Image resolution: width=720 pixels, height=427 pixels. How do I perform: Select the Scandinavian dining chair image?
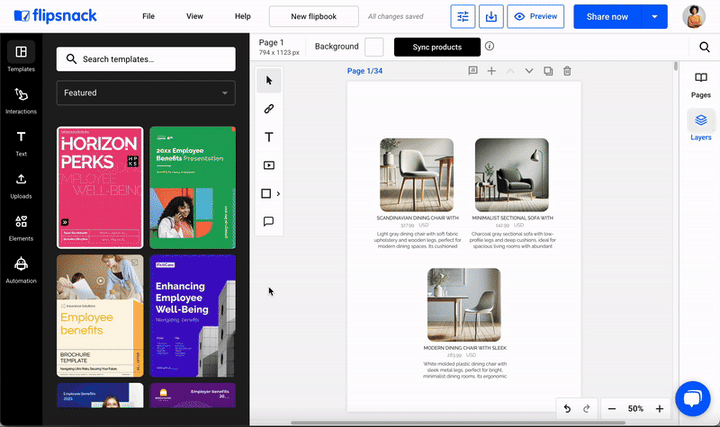417,175
